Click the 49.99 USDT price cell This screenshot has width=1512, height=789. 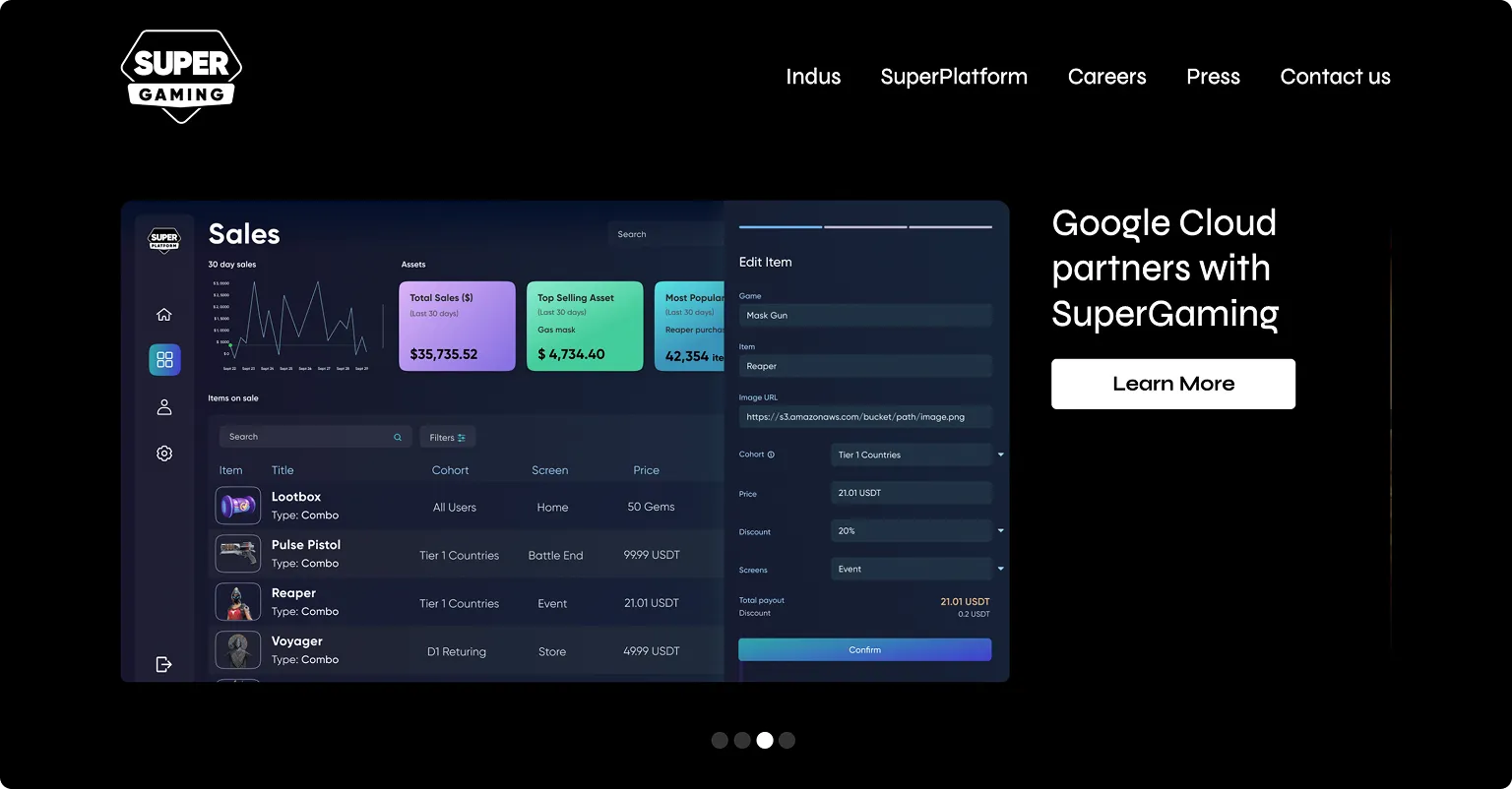pos(652,651)
